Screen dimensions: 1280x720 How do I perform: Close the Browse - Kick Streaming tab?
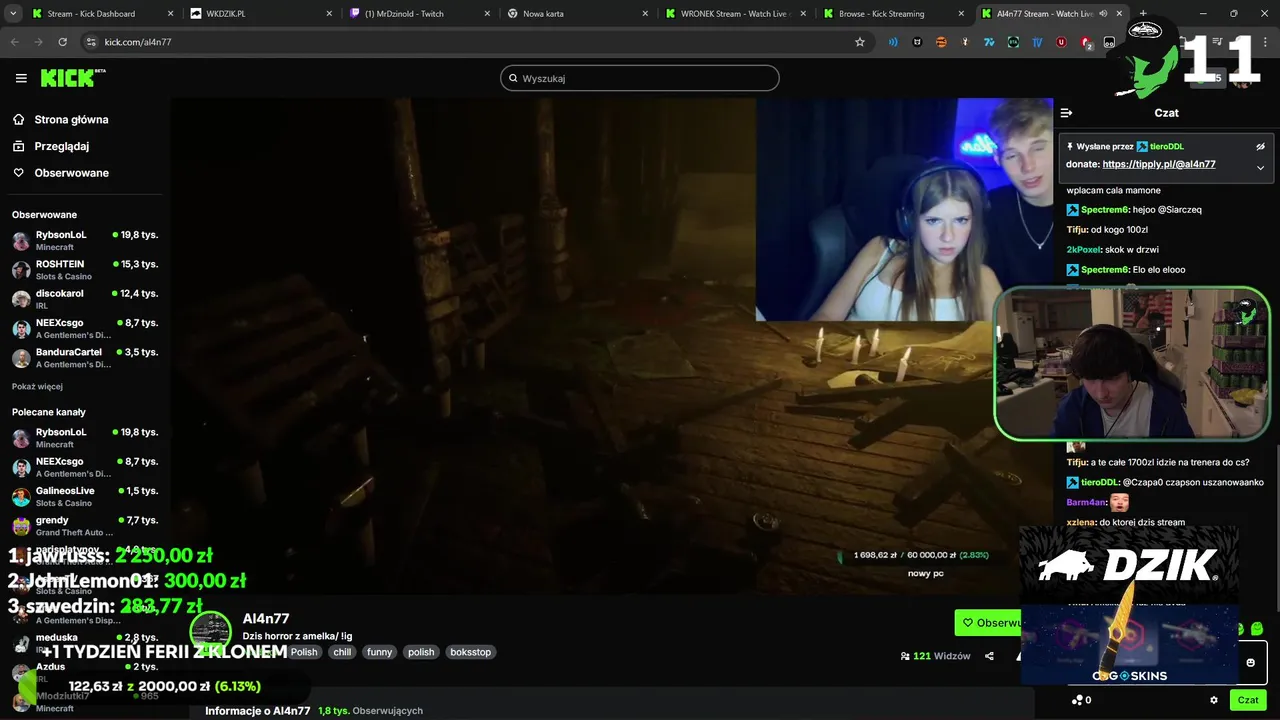961,14
